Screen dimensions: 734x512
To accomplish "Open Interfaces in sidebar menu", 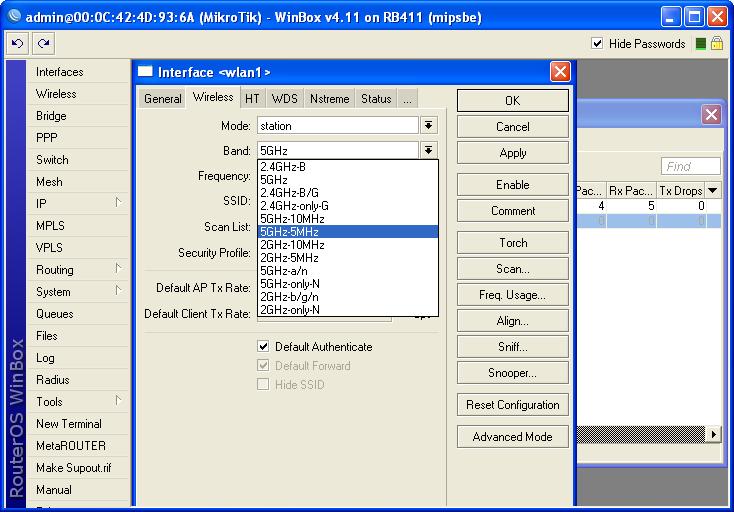I will [78, 72].
